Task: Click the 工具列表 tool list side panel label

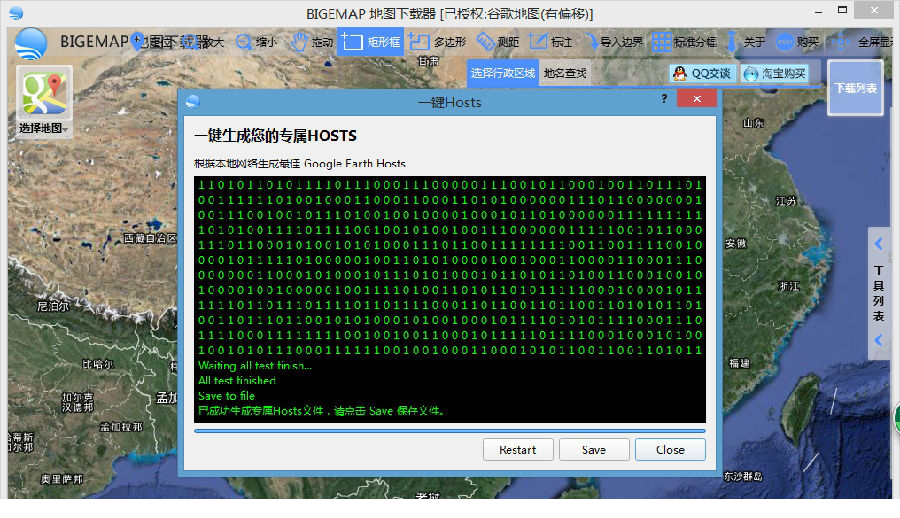Action: point(878,293)
